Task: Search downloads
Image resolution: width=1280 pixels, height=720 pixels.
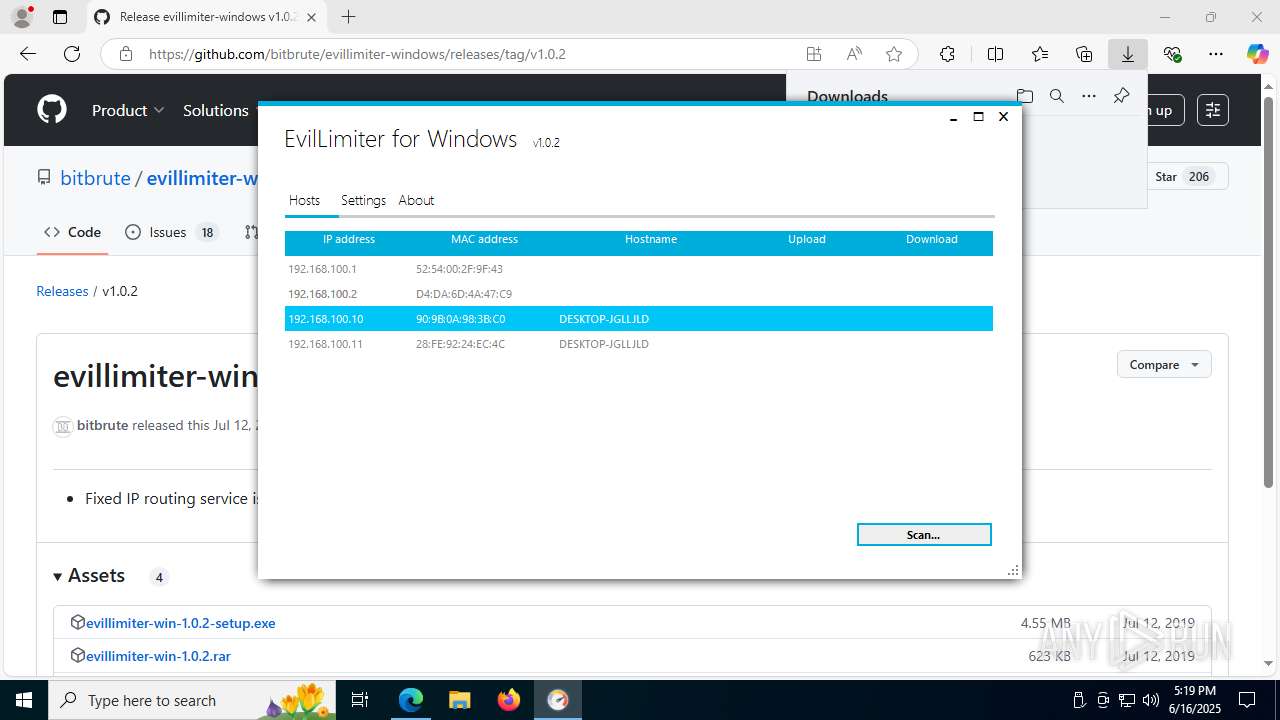Action: 1056,96
